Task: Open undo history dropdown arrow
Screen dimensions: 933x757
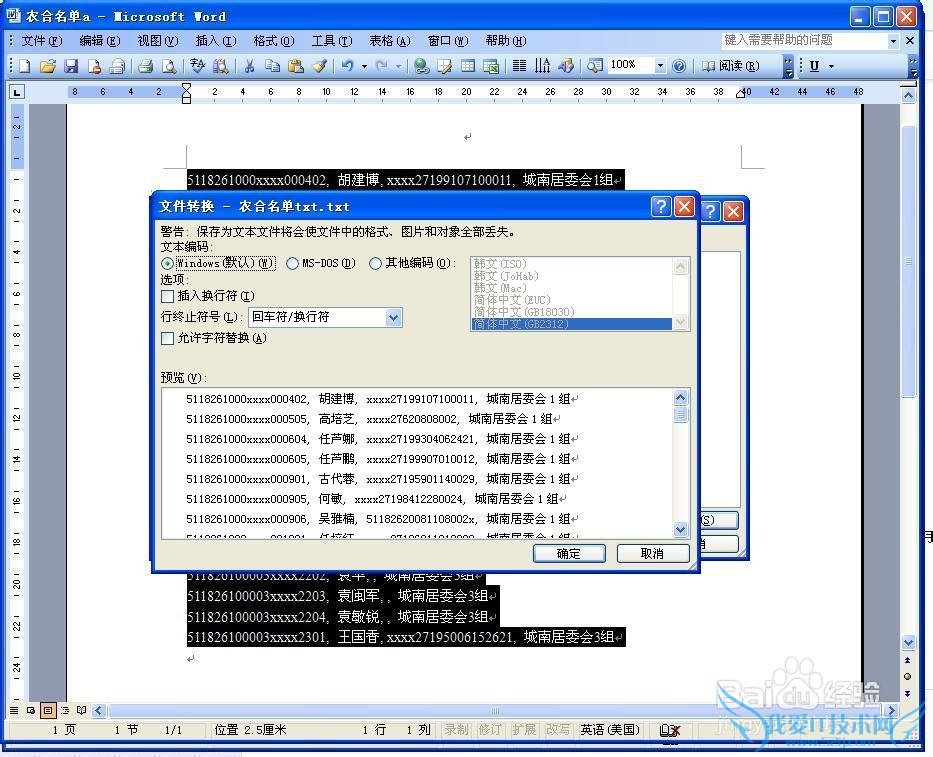Action: pos(364,66)
